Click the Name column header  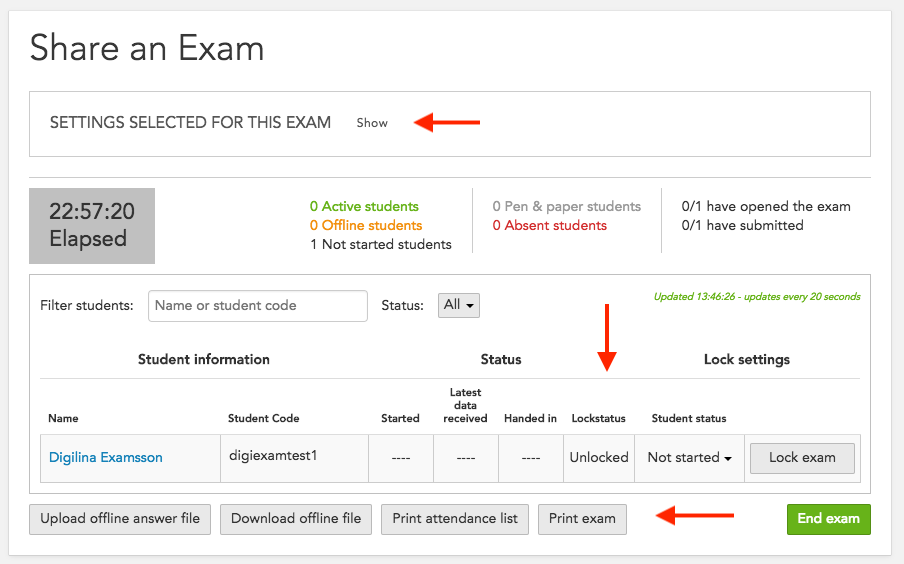(x=63, y=418)
